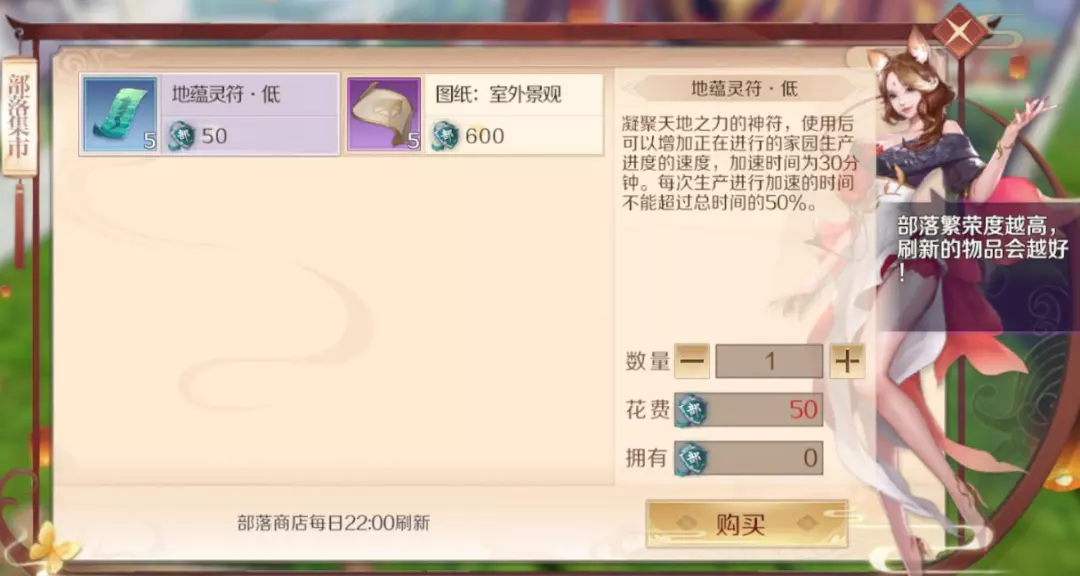Click the 地蕴灵符·低 detail panel header
This screenshot has height=576, width=1080.
click(x=745, y=88)
